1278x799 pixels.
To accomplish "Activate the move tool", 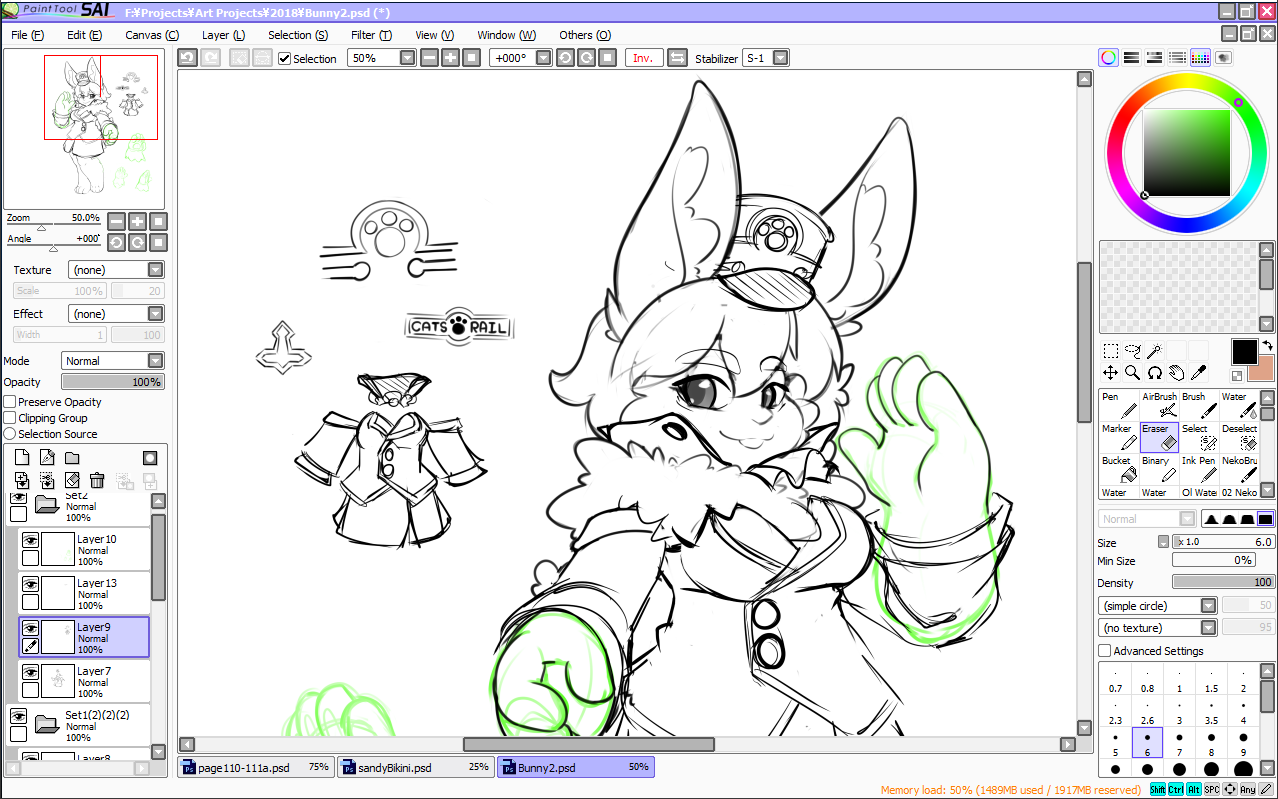I will [x=1110, y=373].
